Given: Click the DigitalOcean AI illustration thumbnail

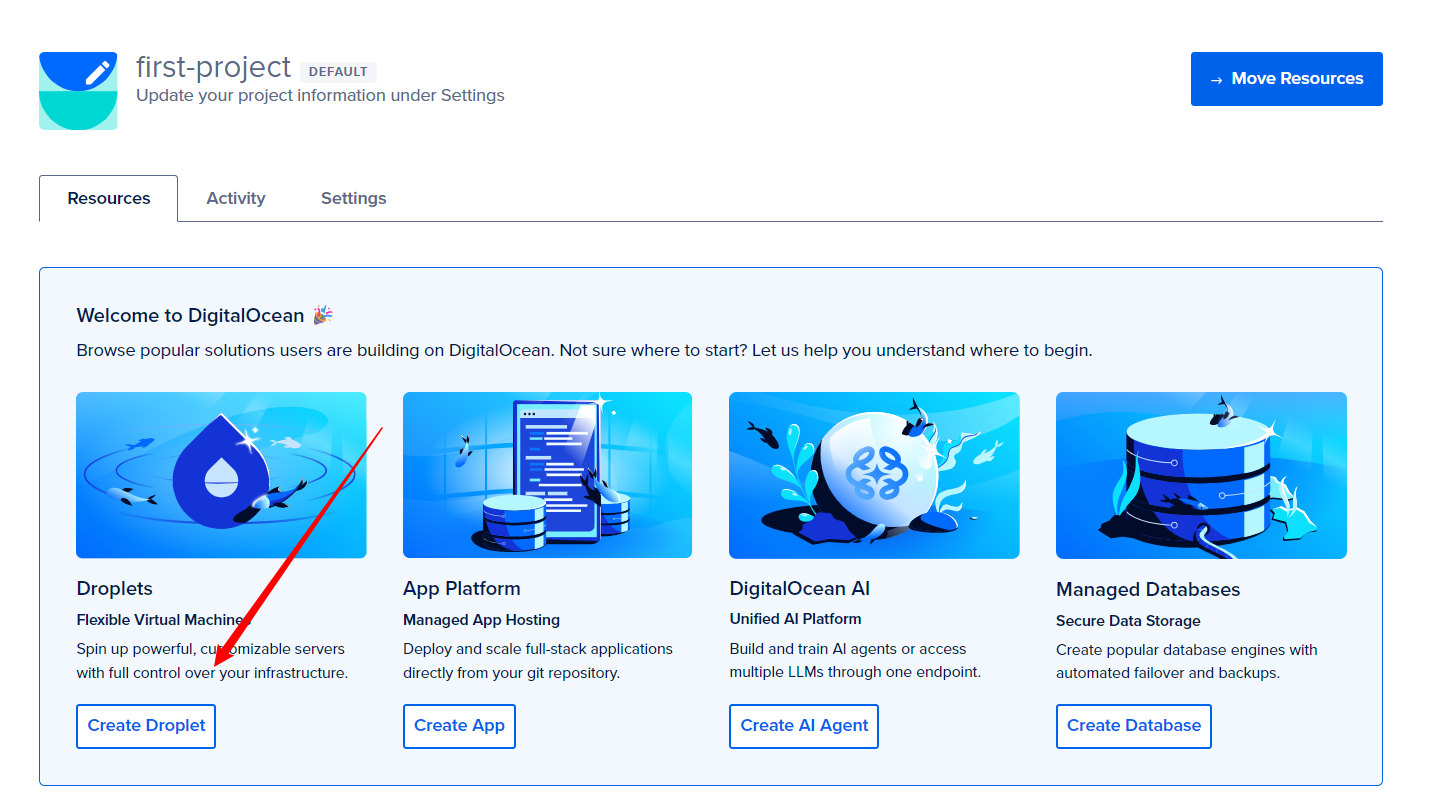Looking at the screenshot, I should click(874, 475).
